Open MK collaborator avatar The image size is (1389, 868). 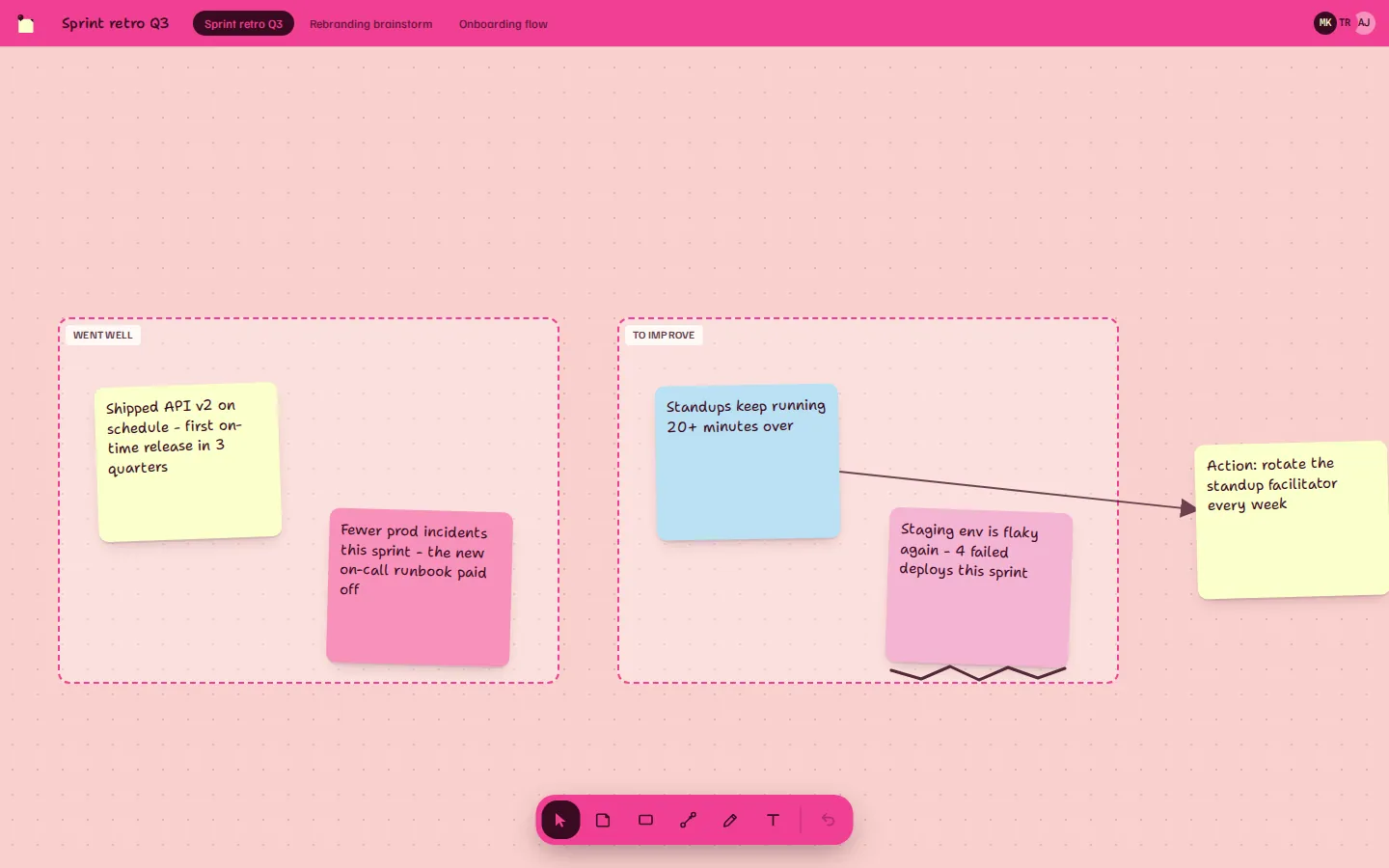pyautogui.click(x=1324, y=23)
